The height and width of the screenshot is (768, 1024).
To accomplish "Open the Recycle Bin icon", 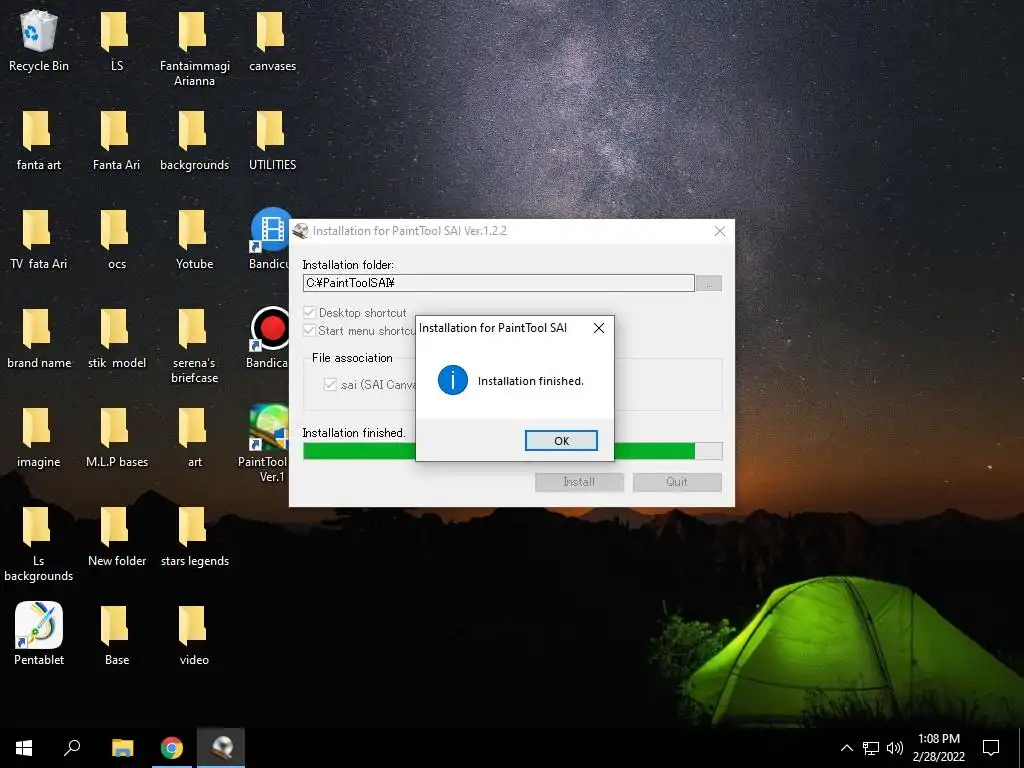I will 39,40.
